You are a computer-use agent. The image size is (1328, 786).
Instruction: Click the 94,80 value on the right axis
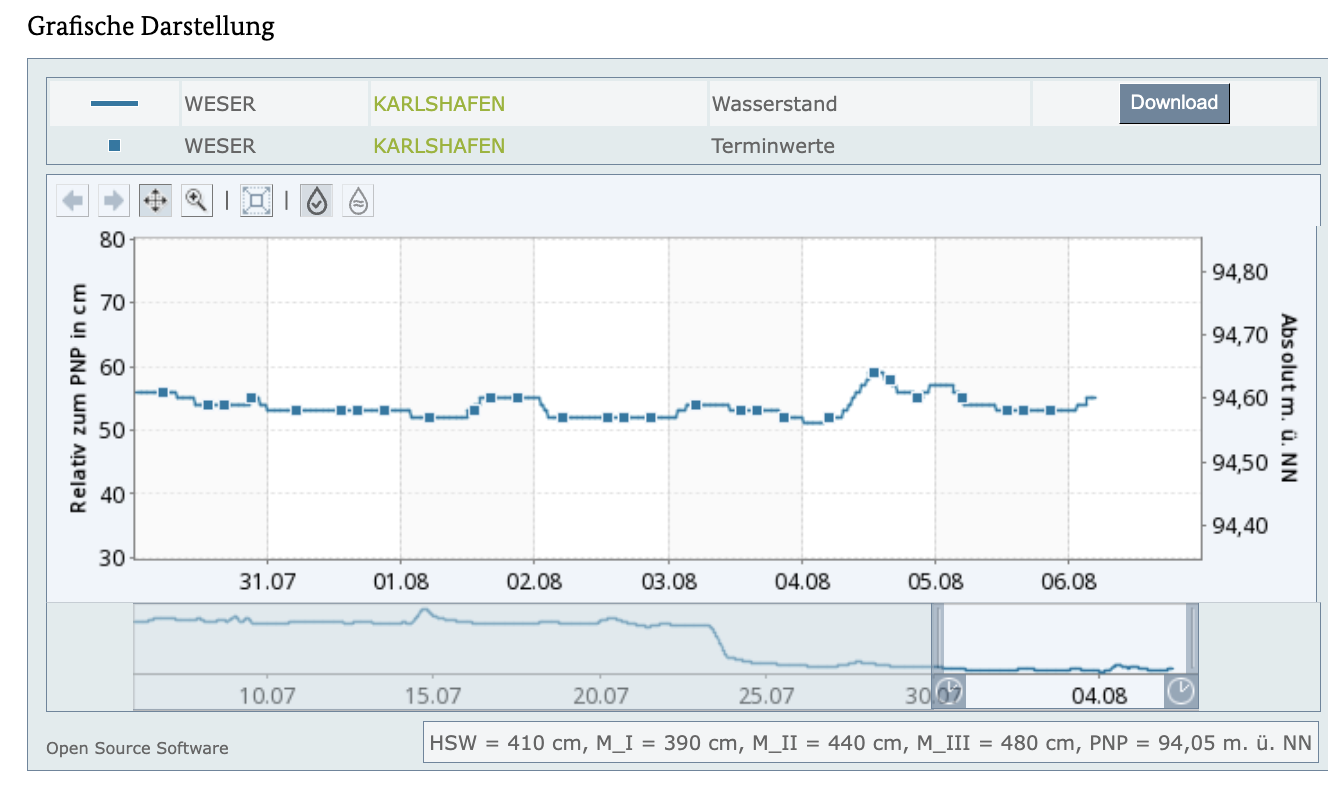pyautogui.click(x=1239, y=272)
